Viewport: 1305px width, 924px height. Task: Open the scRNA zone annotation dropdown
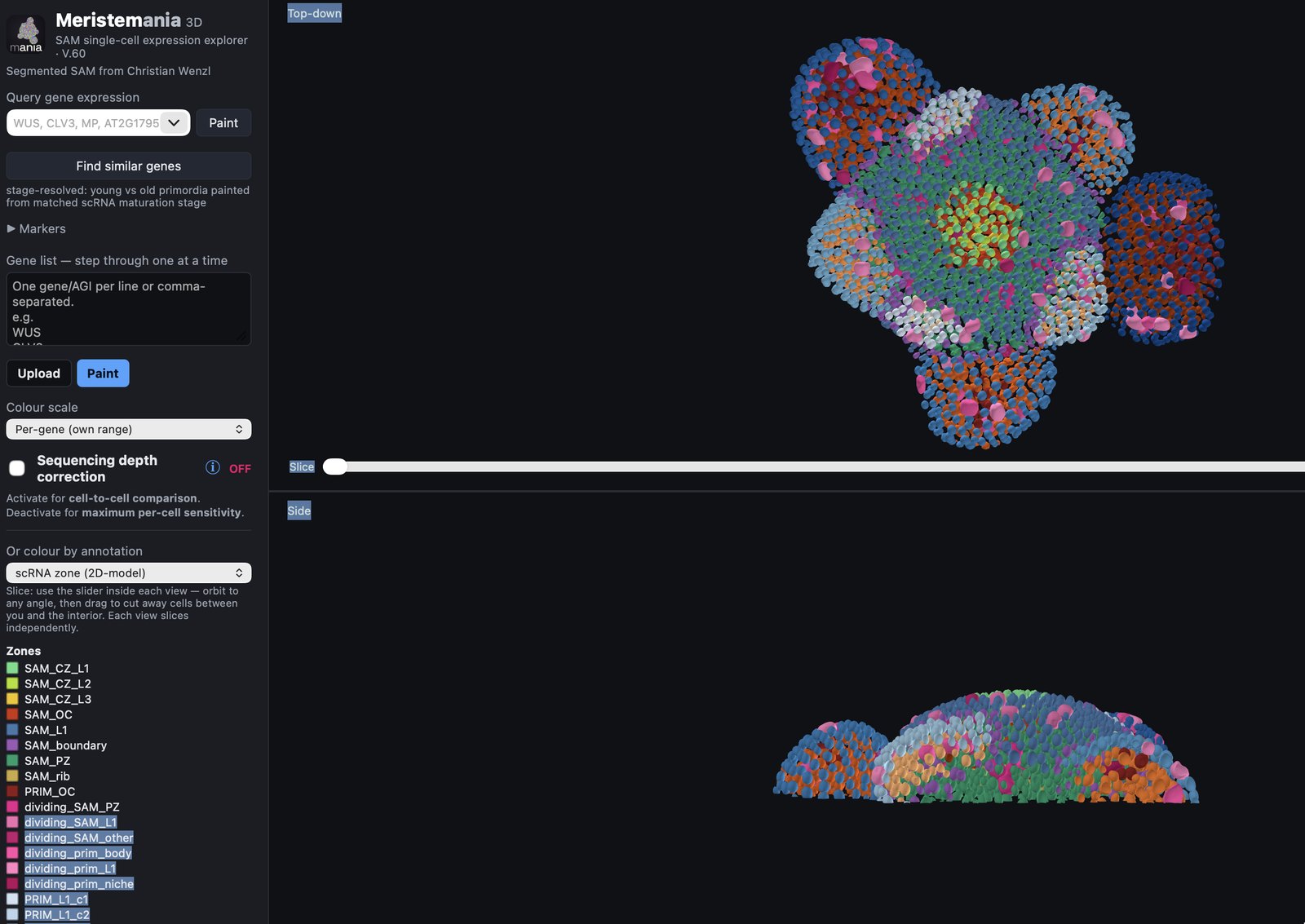[129, 573]
